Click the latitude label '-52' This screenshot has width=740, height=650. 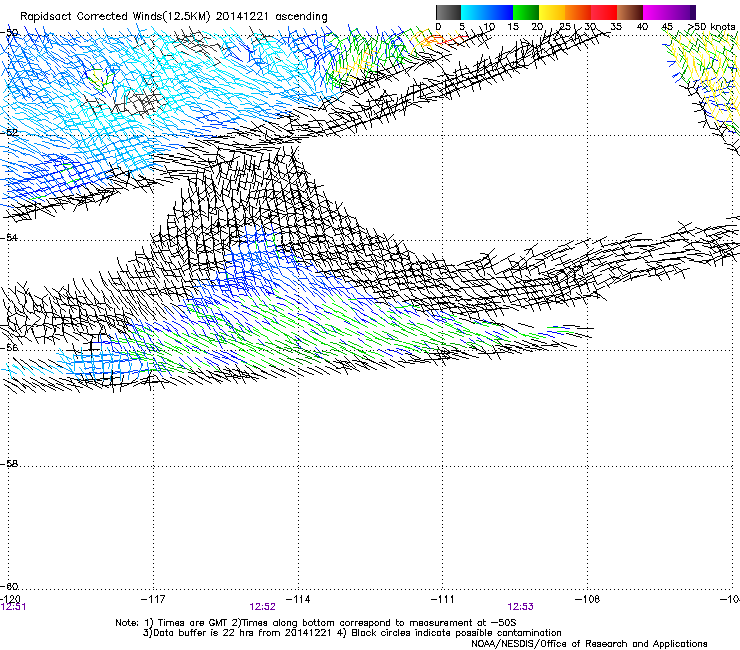(x=8, y=133)
